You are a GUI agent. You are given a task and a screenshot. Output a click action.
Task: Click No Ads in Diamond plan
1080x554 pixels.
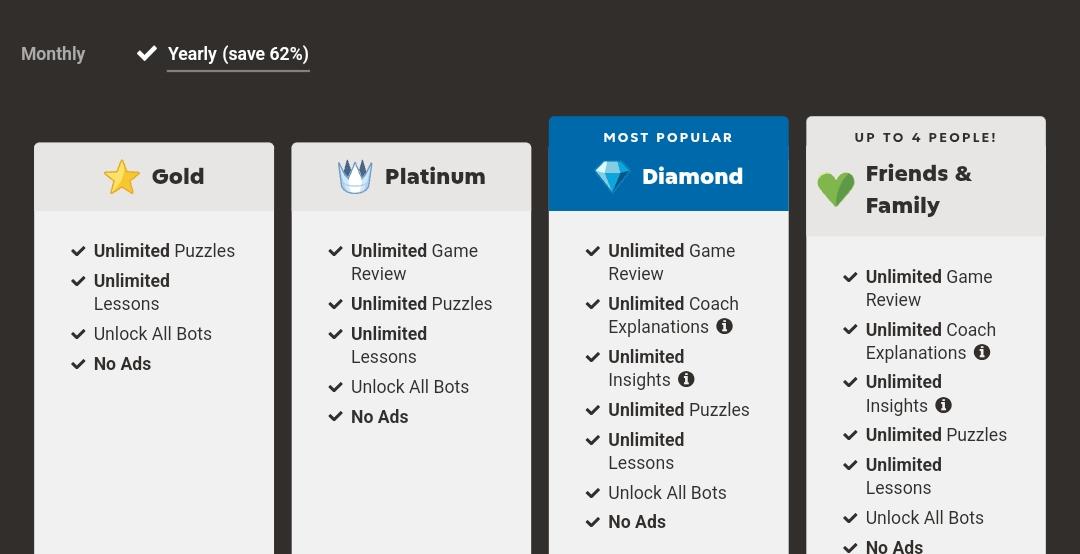(637, 522)
